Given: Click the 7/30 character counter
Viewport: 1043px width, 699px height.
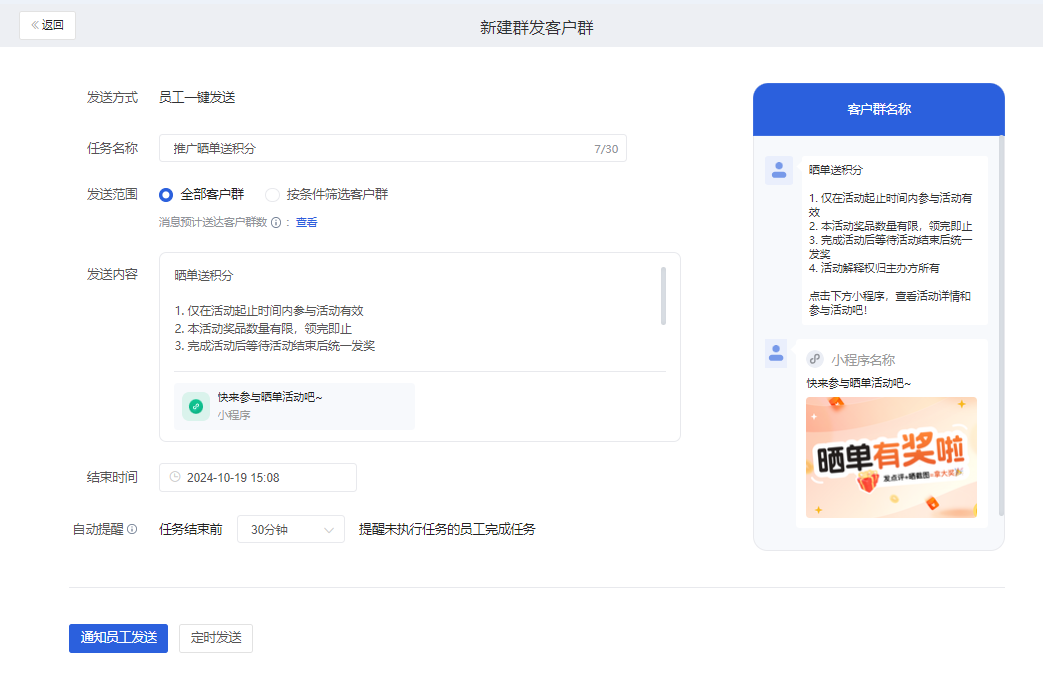Looking at the screenshot, I should pos(606,149).
